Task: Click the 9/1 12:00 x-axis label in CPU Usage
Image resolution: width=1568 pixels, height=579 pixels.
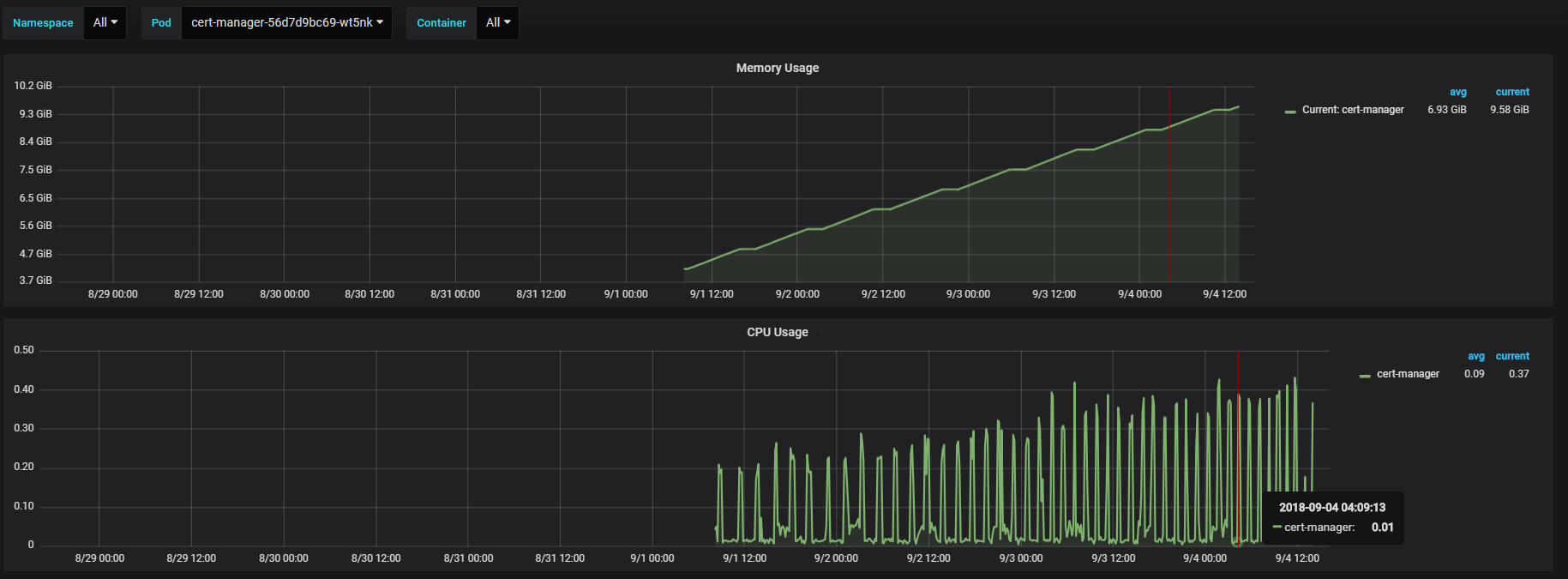Action: point(744,558)
